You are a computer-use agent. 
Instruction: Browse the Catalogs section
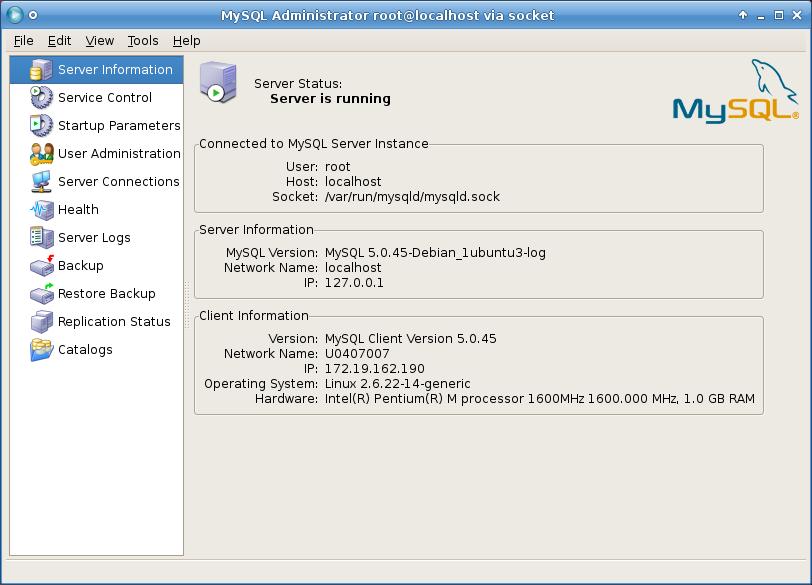(96, 349)
